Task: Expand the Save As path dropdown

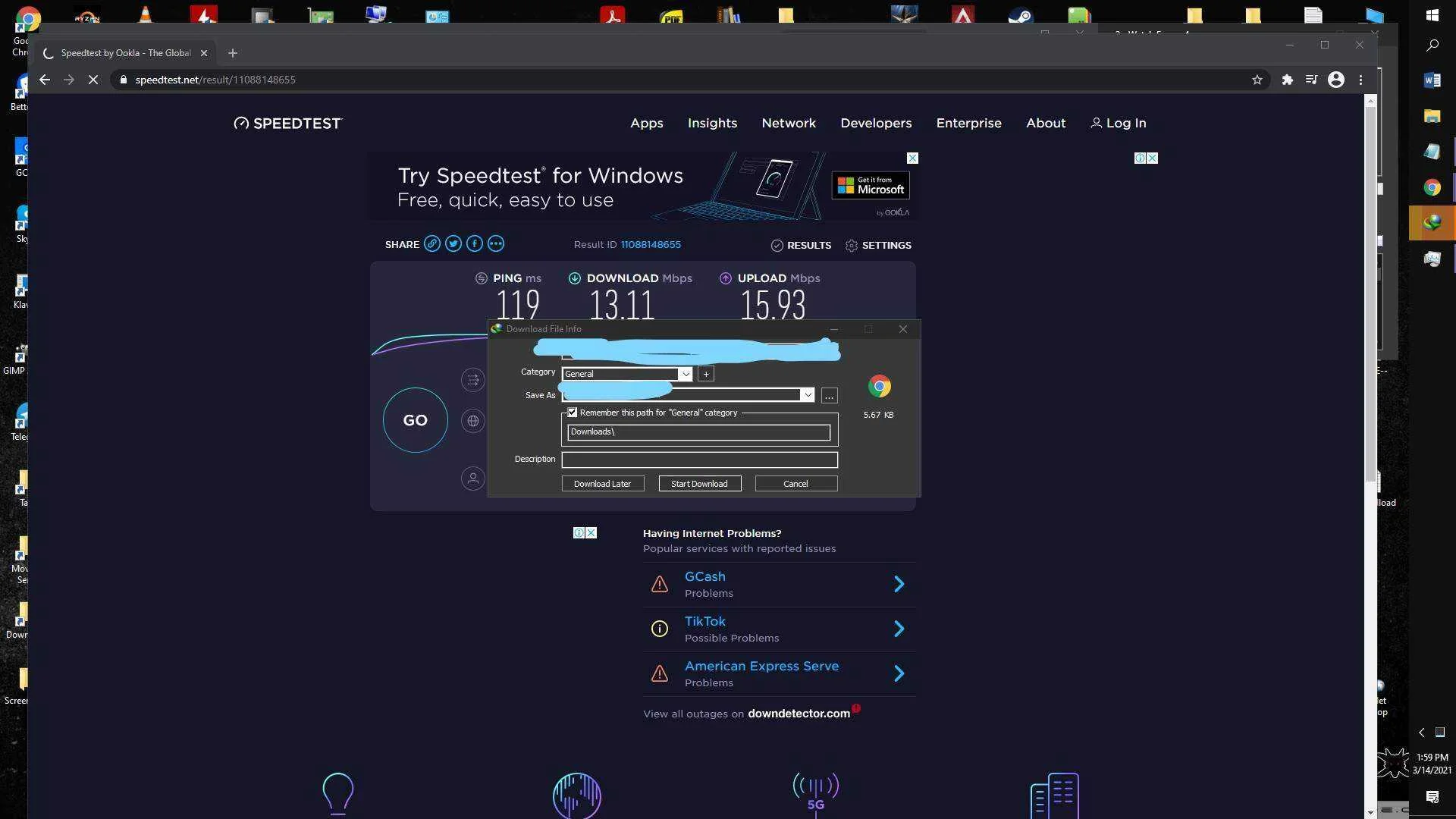Action: (x=808, y=395)
